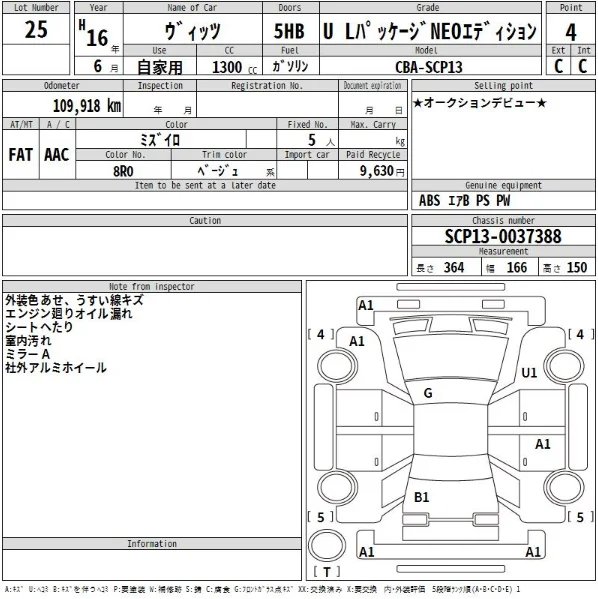The width and height of the screenshot is (598, 599).
Task: Click transmission value FAT
Action: [20, 155]
